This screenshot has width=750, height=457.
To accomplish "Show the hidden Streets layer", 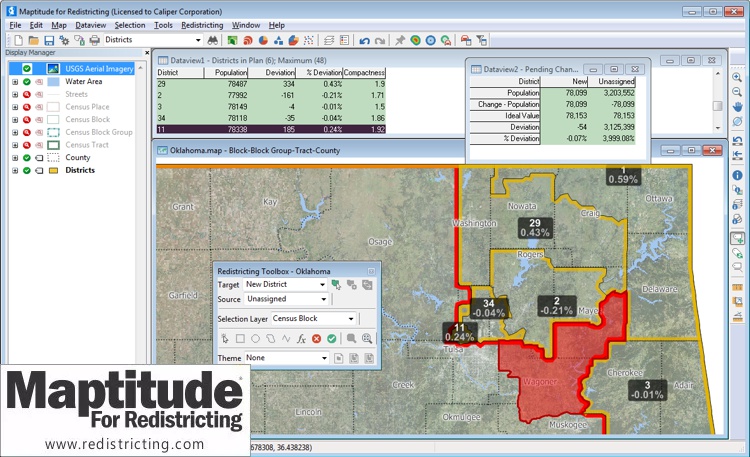I will (x=28, y=94).
